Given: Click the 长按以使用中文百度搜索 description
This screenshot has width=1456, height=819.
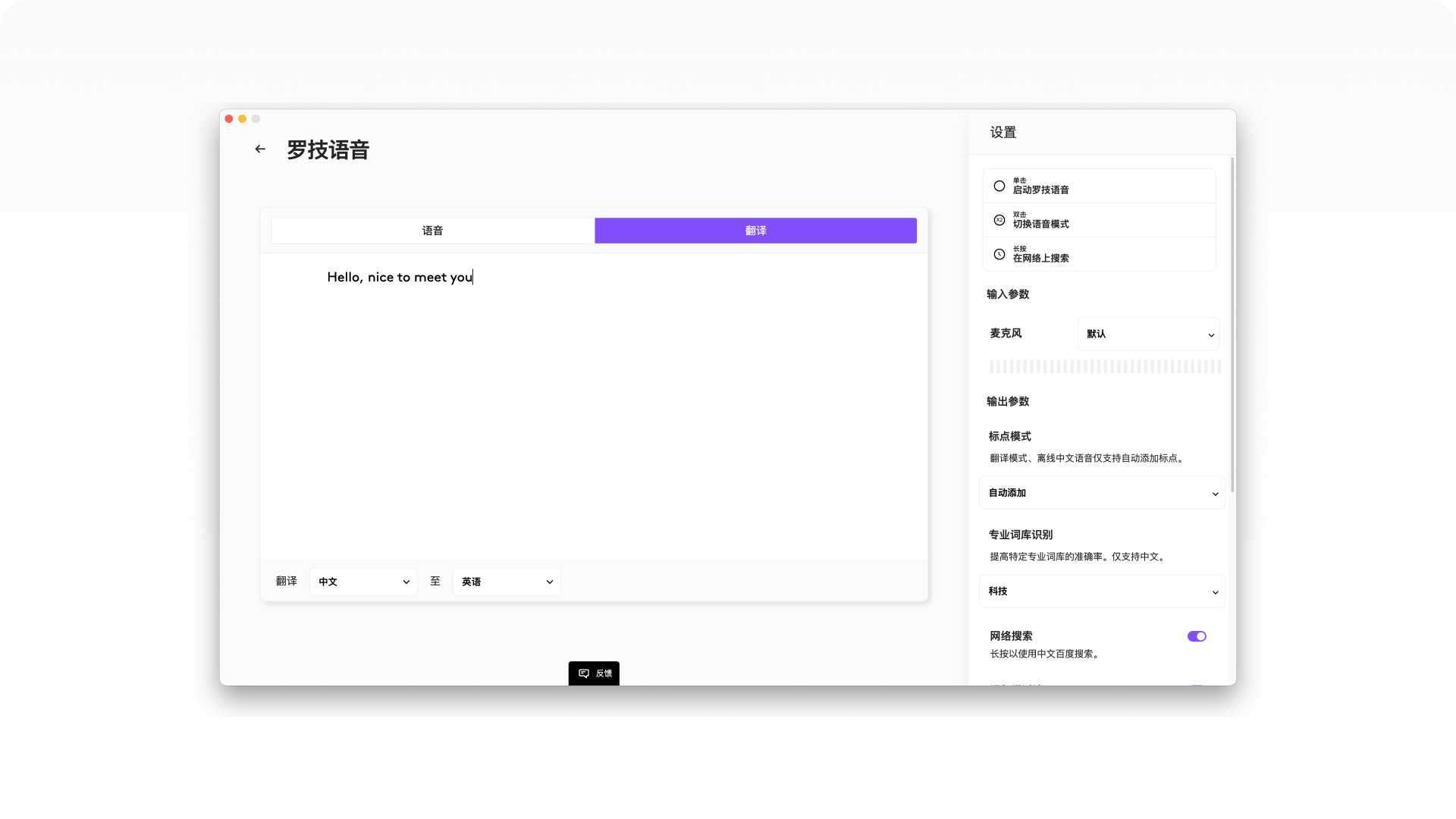Looking at the screenshot, I should (1045, 654).
